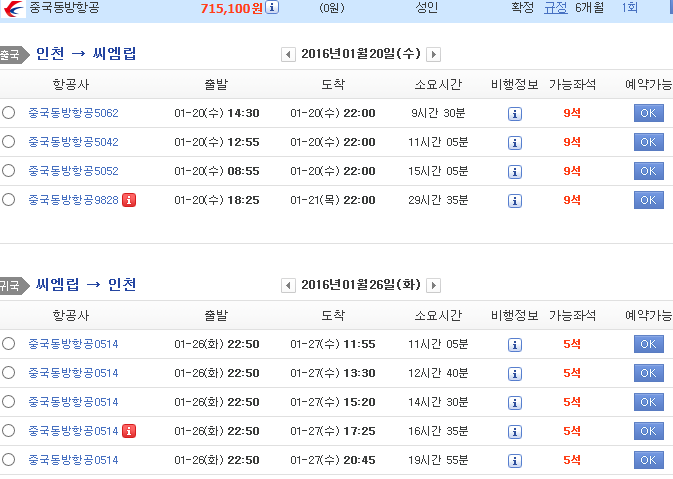Select flight 중국동방항공5042 radio button
Viewport: 673px width, 479px height.
[8, 142]
